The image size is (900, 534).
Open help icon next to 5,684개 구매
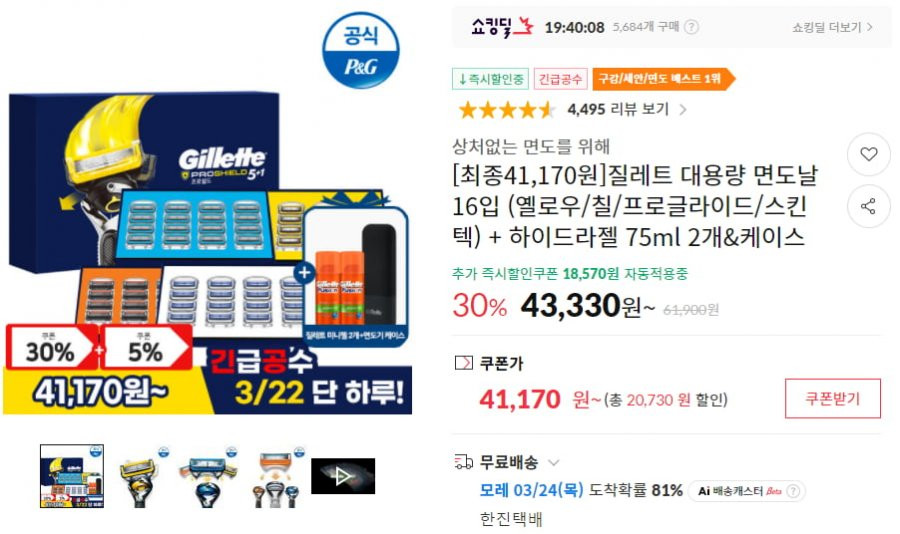tap(692, 27)
